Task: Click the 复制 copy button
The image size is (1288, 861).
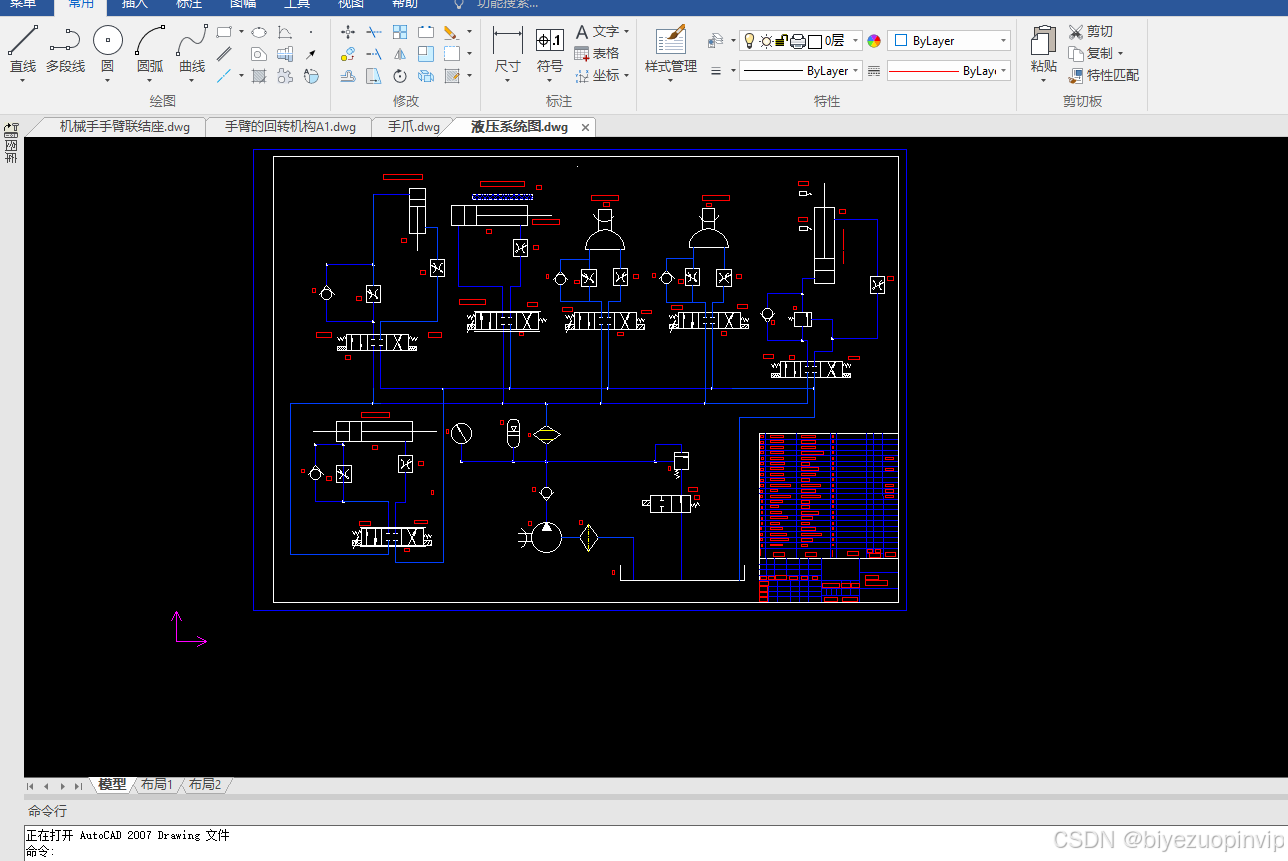Action: [1091, 53]
